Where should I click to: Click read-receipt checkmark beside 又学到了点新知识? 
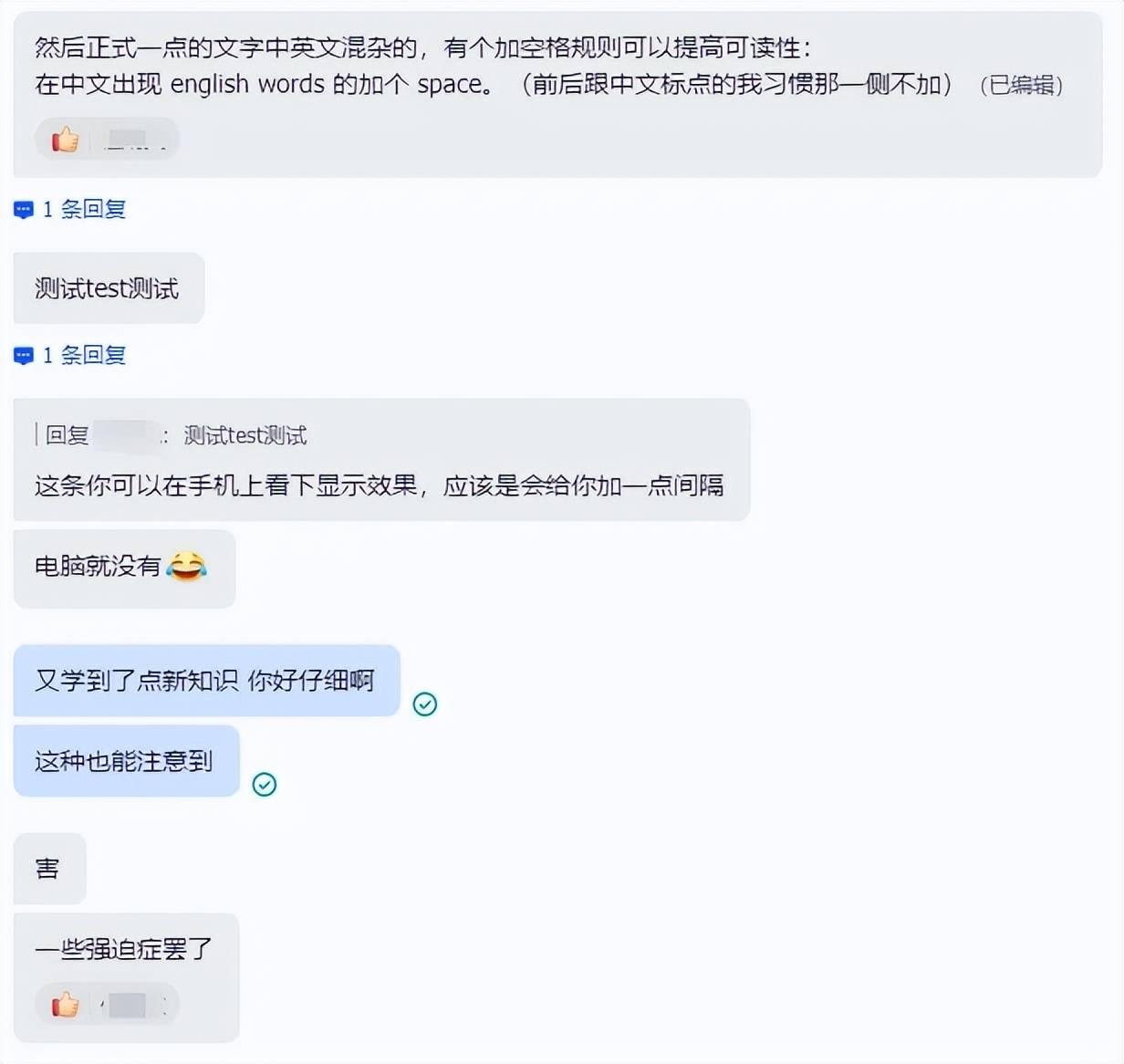point(425,704)
